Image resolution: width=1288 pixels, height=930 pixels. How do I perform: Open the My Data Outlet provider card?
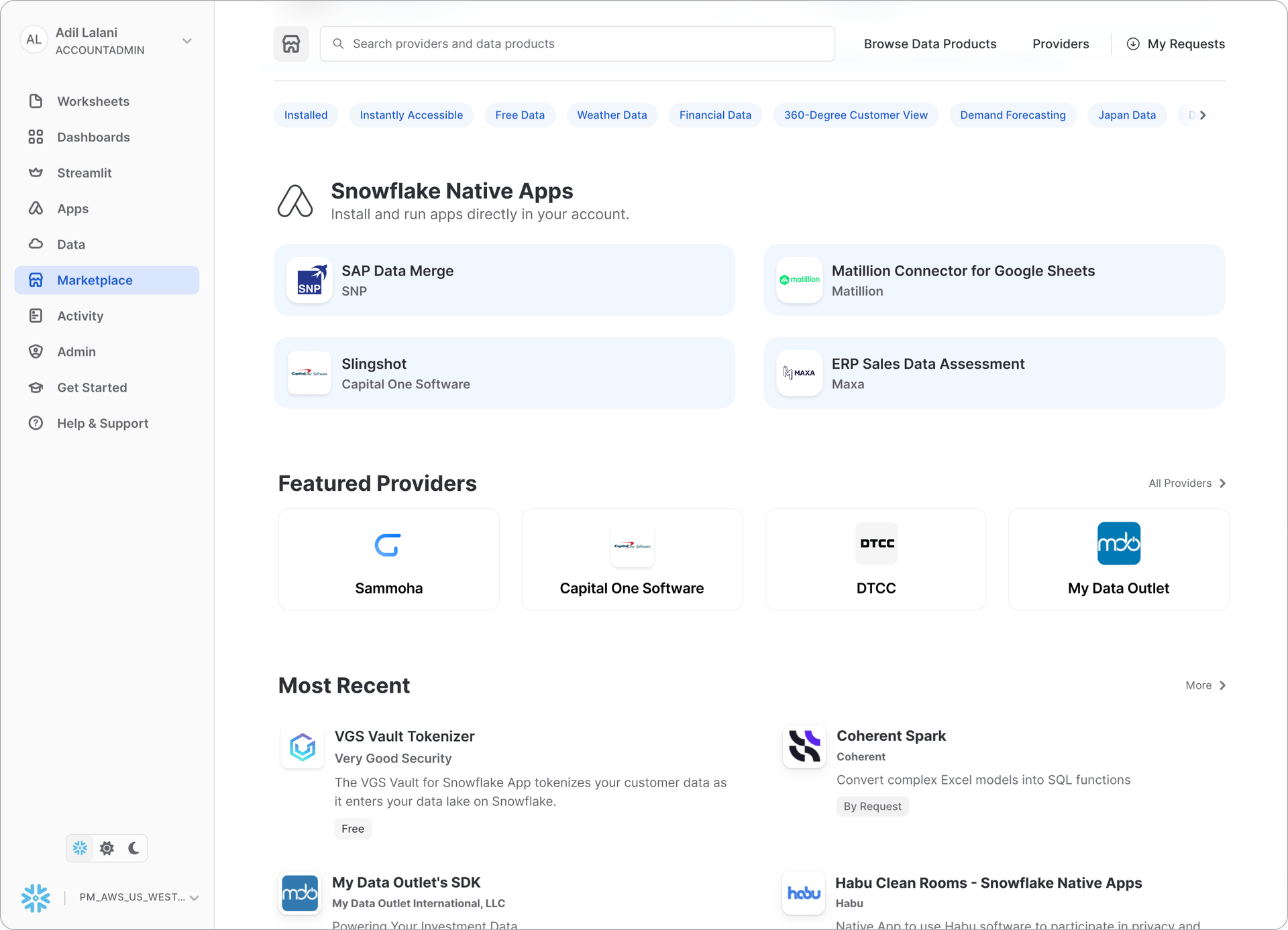[x=1118, y=559]
